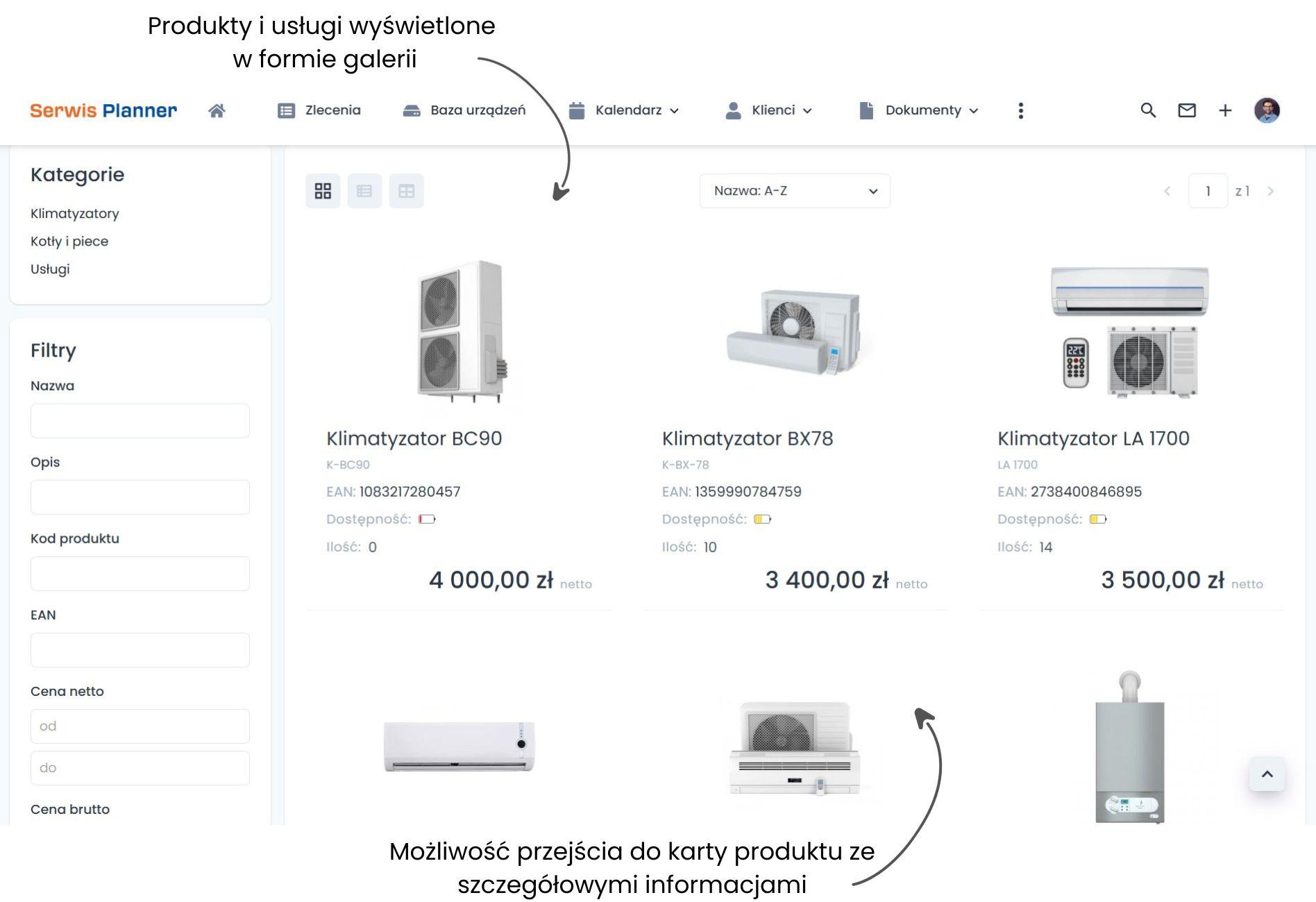
Task: Click the scroll-to-top arrow button
Action: point(1267,774)
